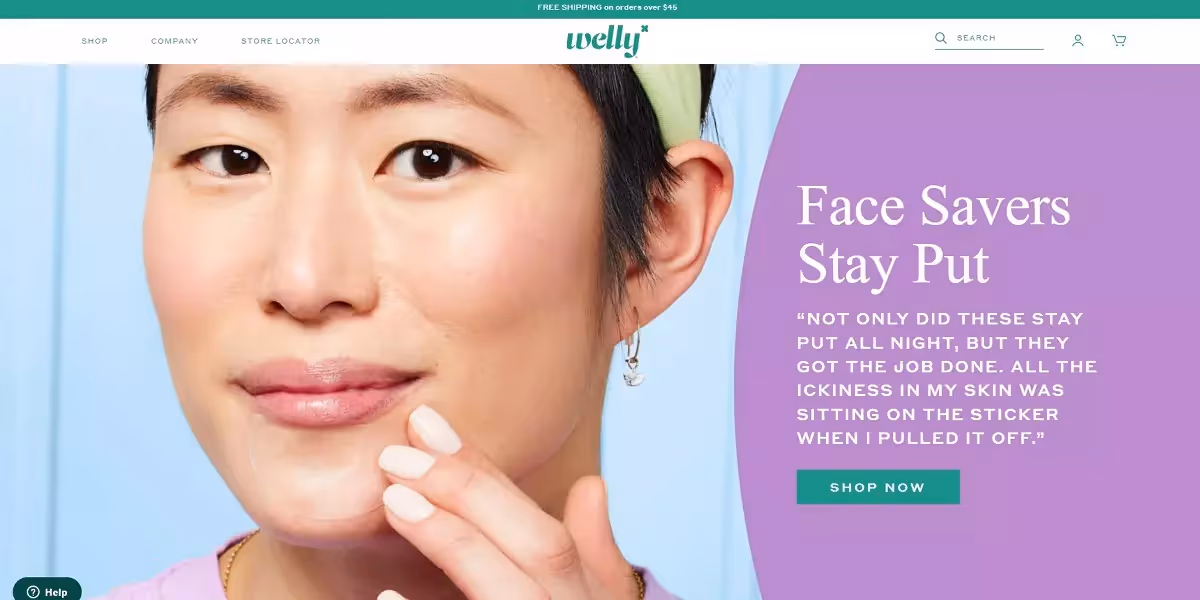Go to the STORE LOCATOR page
This screenshot has width=1200, height=600.
pos(281,41)
